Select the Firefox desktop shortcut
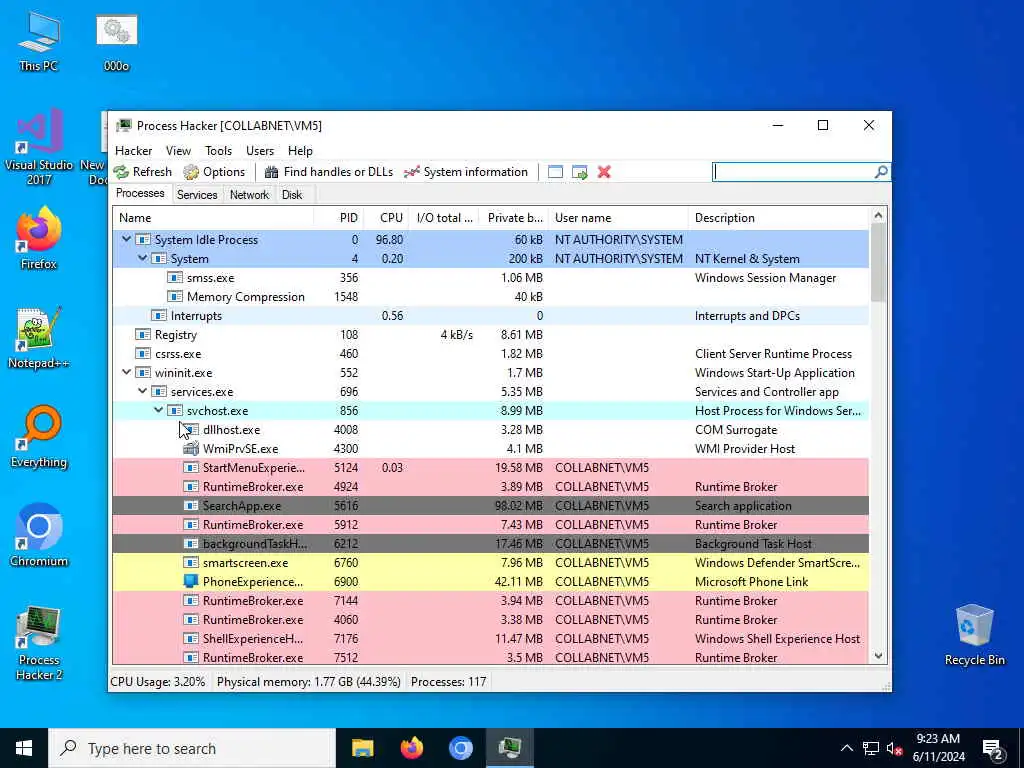1024x768 pixels. 39,239
